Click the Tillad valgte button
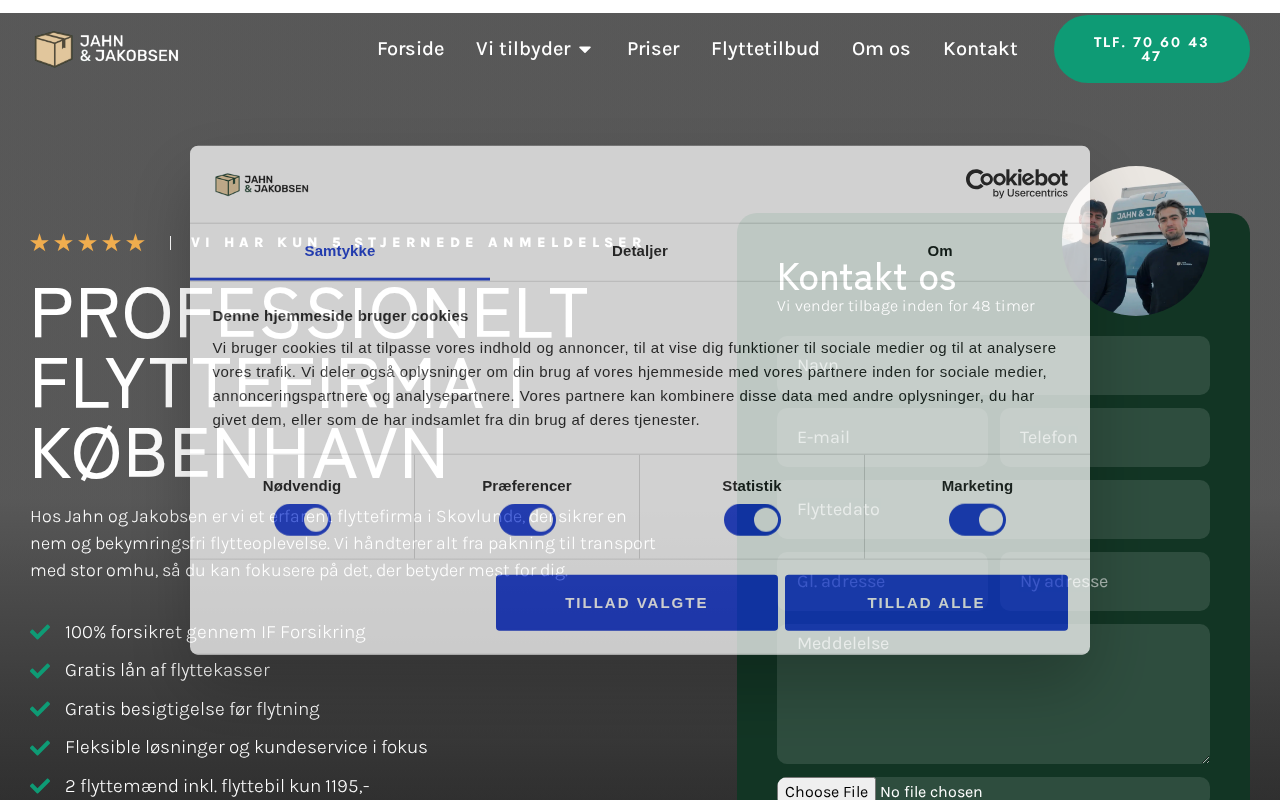Viewport: 1280px width, 800px height. tap(637, 603)
